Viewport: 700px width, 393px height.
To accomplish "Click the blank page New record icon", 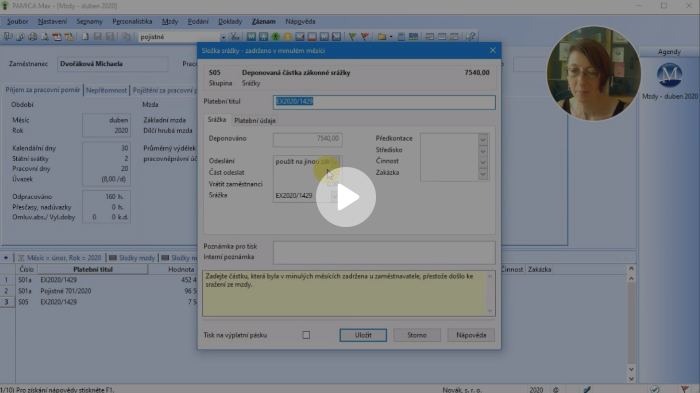I will click(85, 37).
